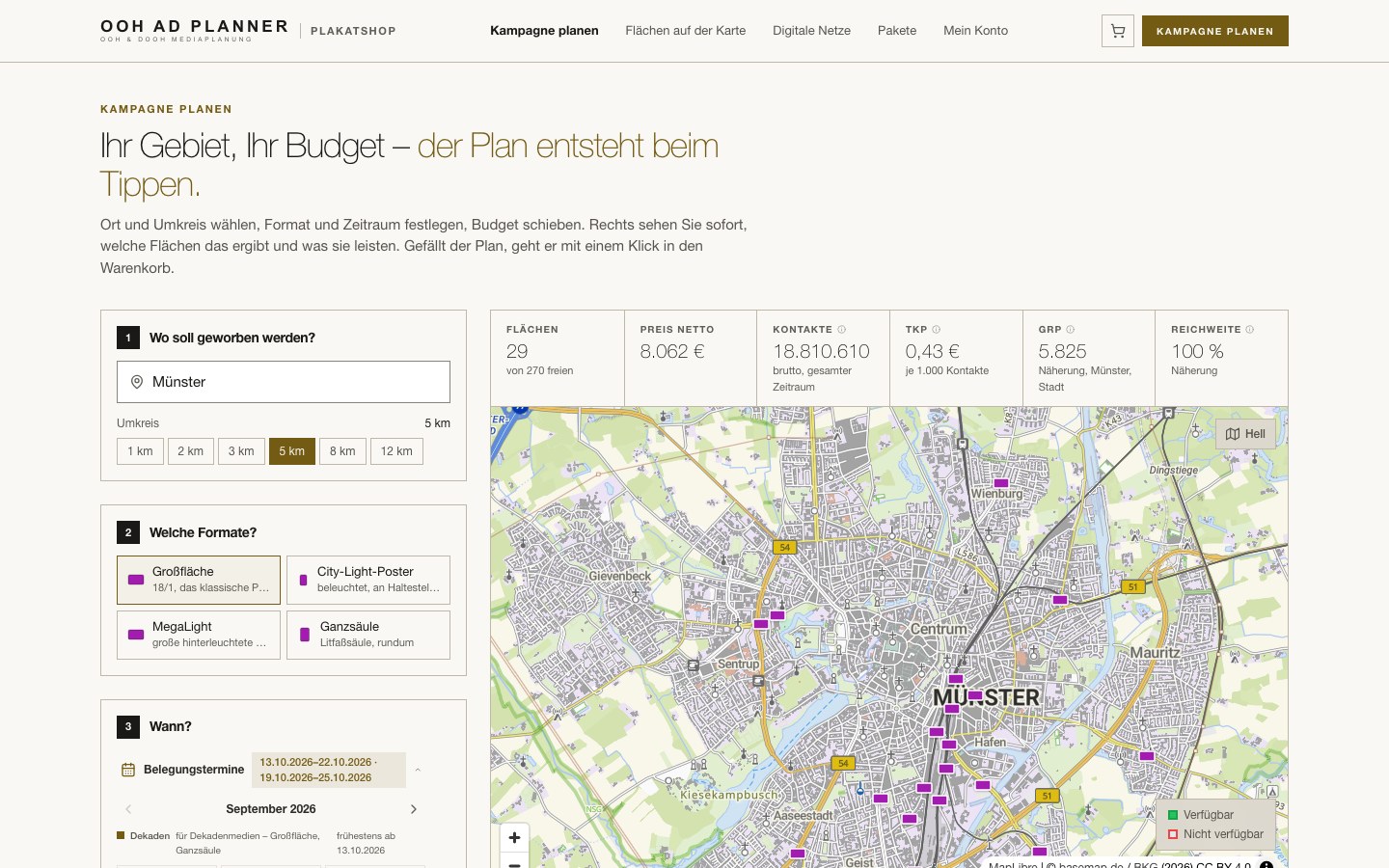Select the 8 km radius
This screenshot has height=868, width=1389.
point(342,451)
